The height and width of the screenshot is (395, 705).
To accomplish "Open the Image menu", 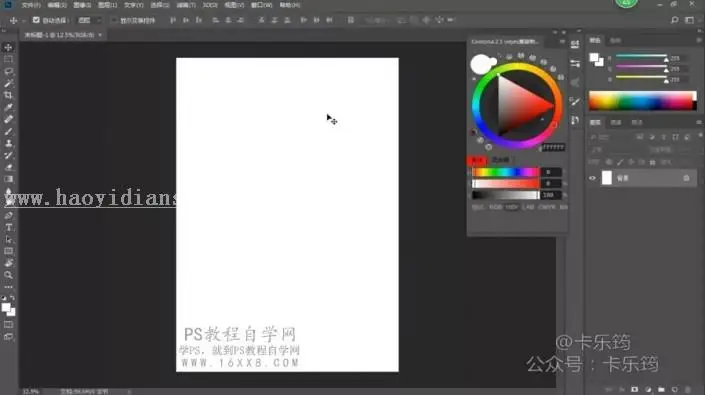I will (x=82, y=5).
